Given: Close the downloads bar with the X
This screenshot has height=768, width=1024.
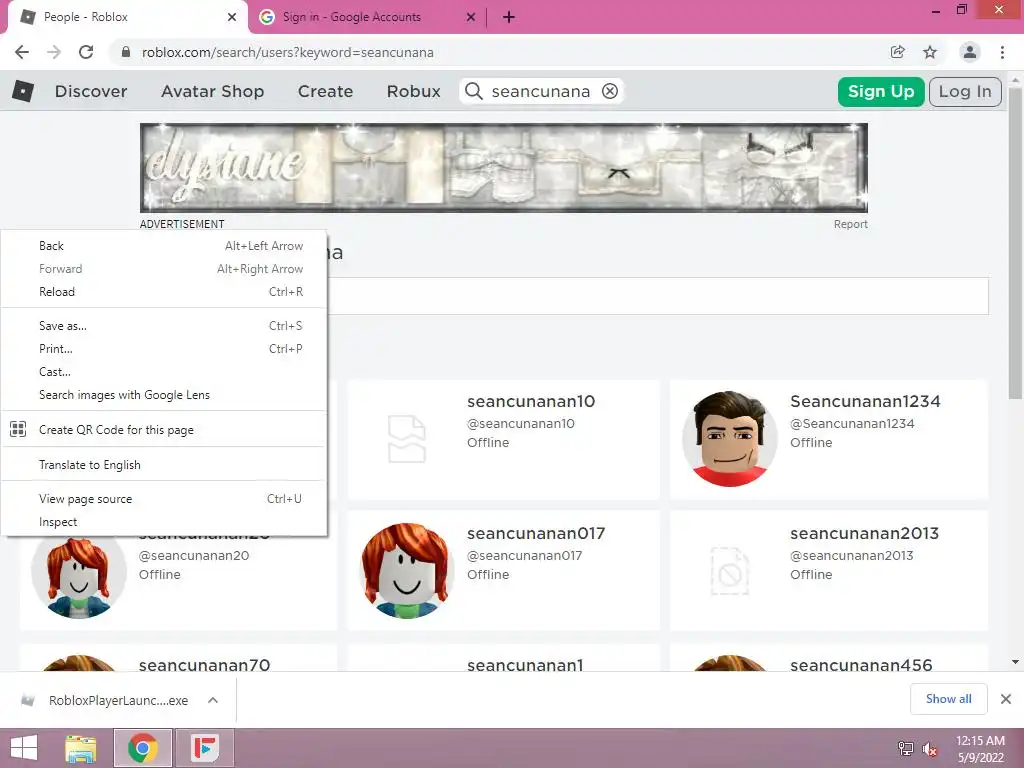Looking at the screenshot, I should pos(1006,699).
